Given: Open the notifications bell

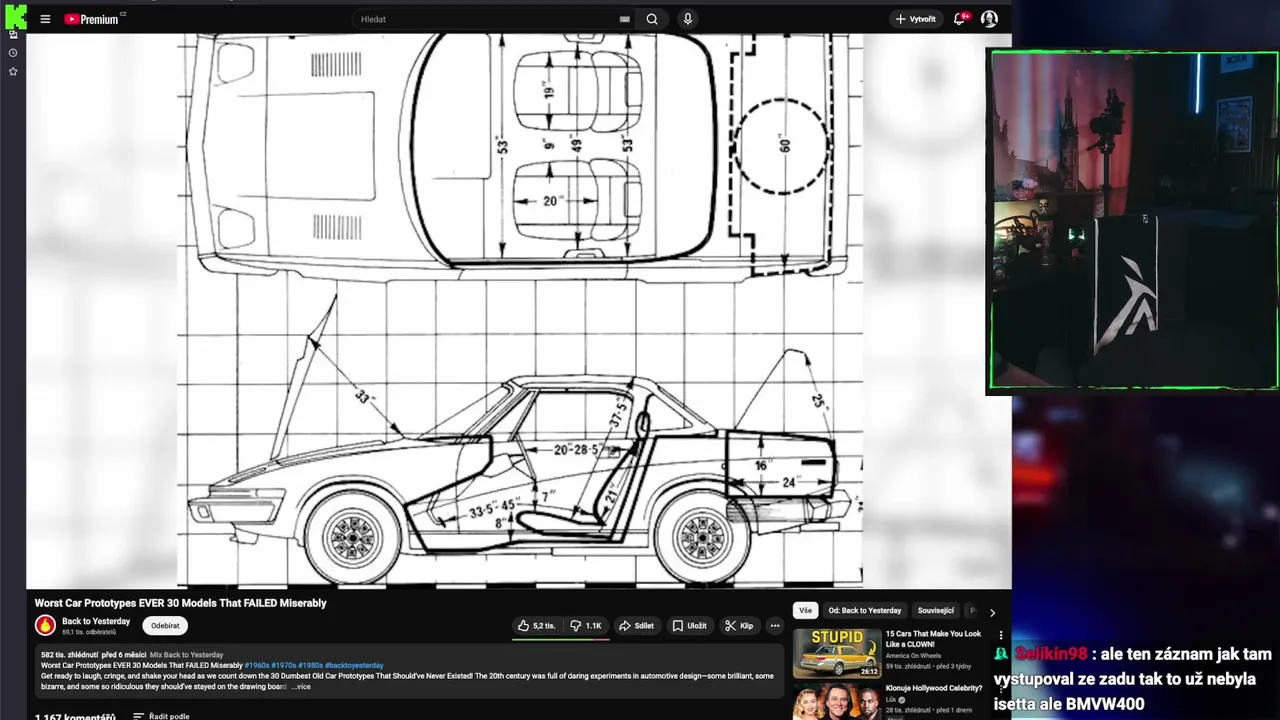Looking at the screenshot, I should point(960,19).
